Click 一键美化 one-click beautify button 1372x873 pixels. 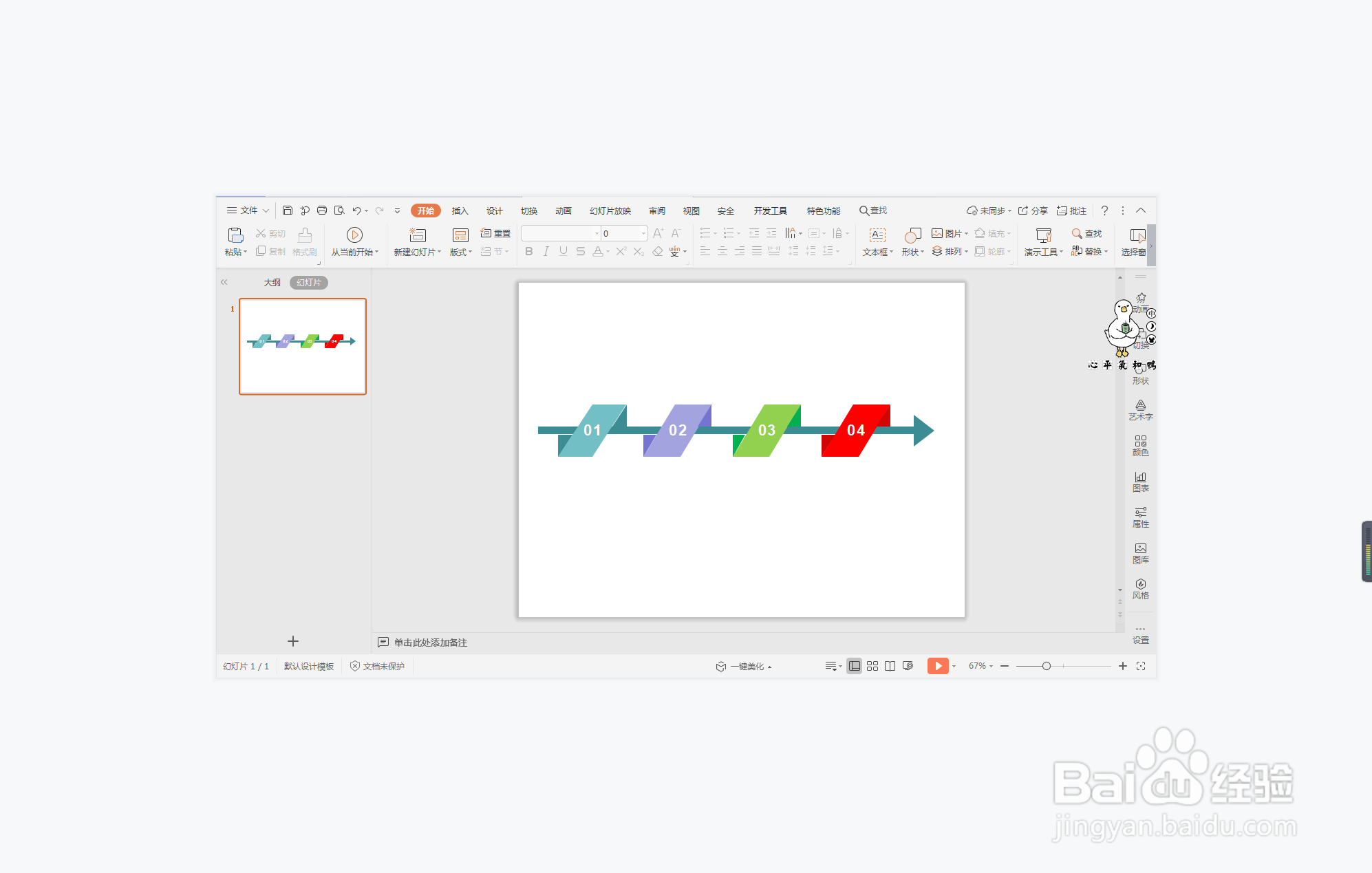click(x=746, y=666)
